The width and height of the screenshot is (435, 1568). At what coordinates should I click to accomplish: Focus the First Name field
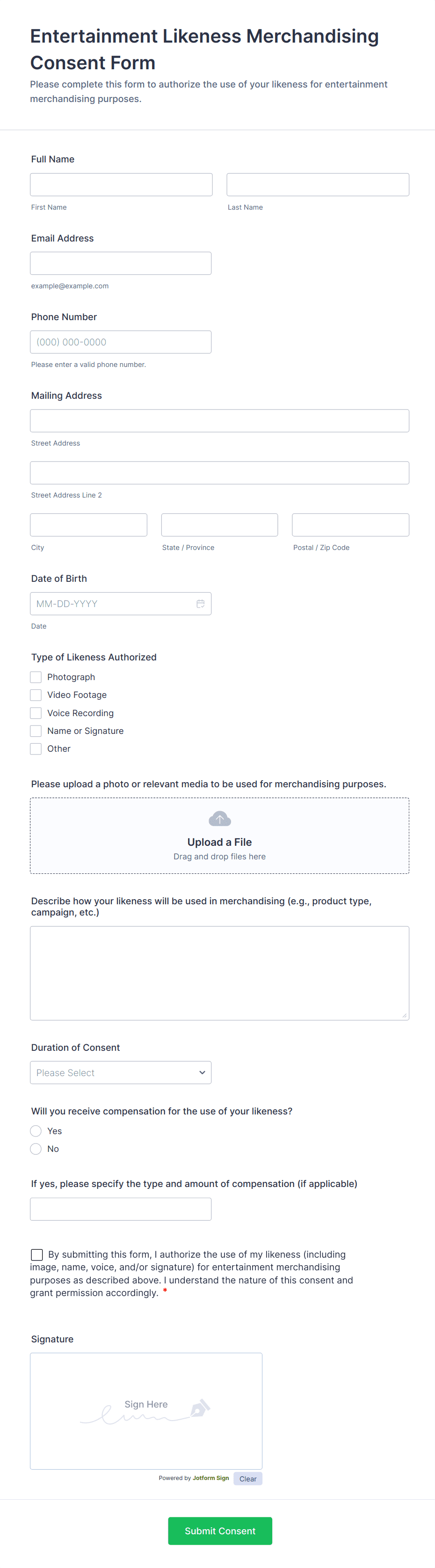point(121,184)
